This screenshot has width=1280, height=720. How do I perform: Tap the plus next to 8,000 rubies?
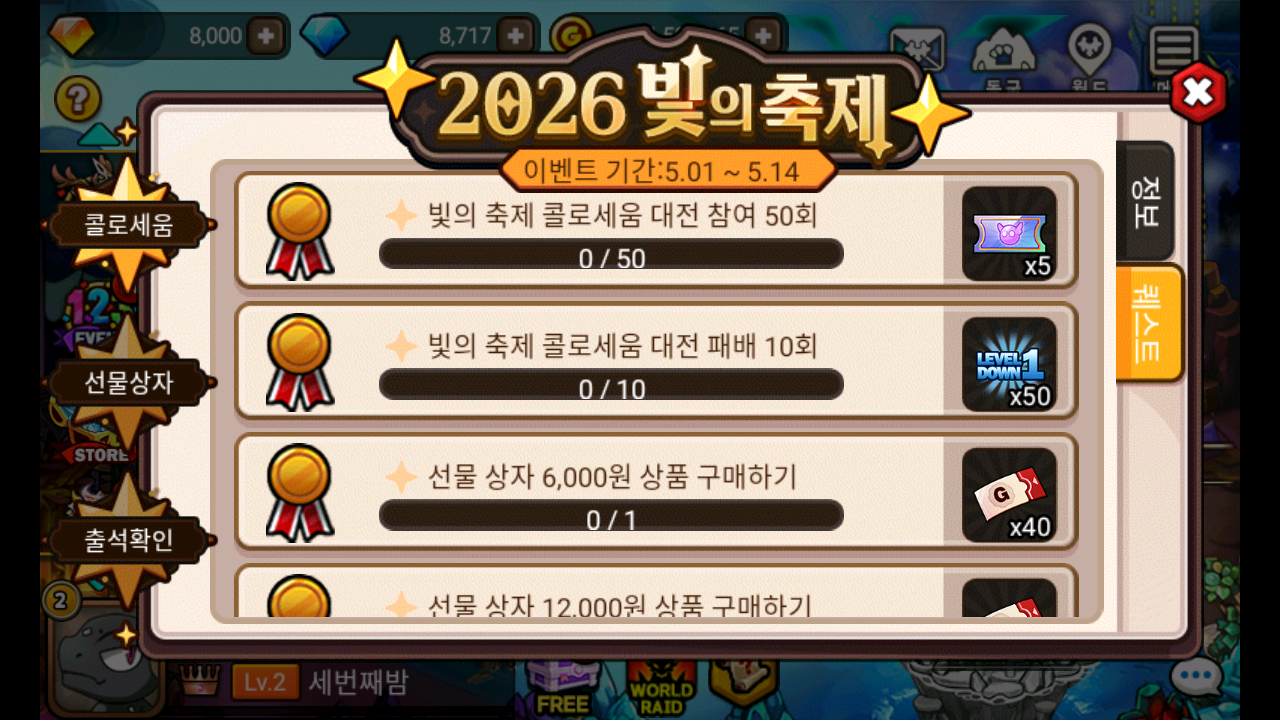click(x=266, y=36)
